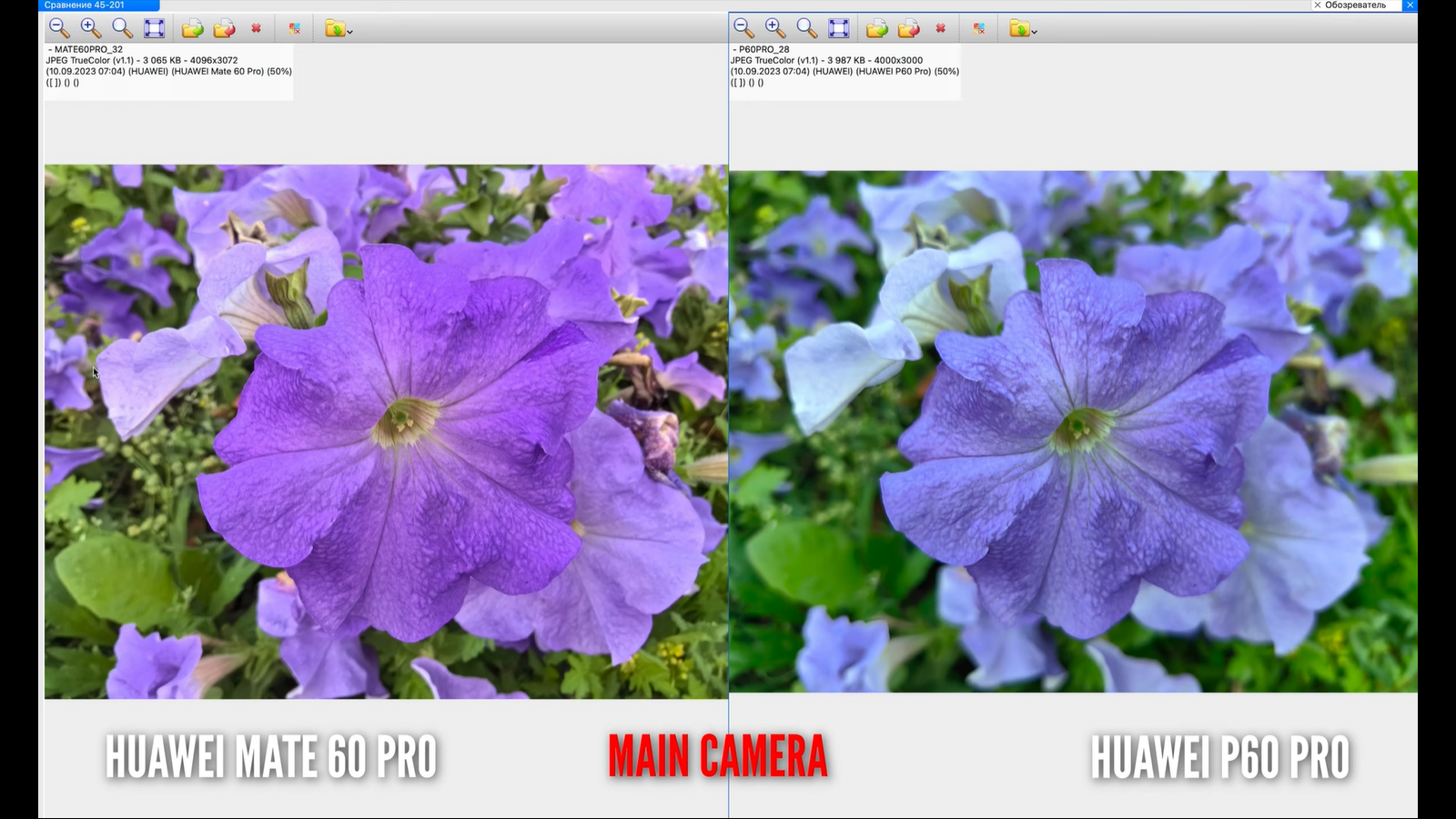Load previous file in P60PRO_28 pane (red arrow folder)
Screen dimensions: 1456x819
click(908, 29)
